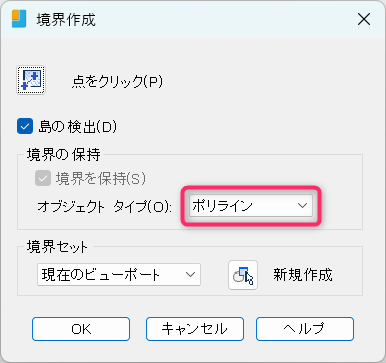Viewport: 386px width, 363px height.
Task: Confirm the dialog with OK
Action: [x=81, y=329]
